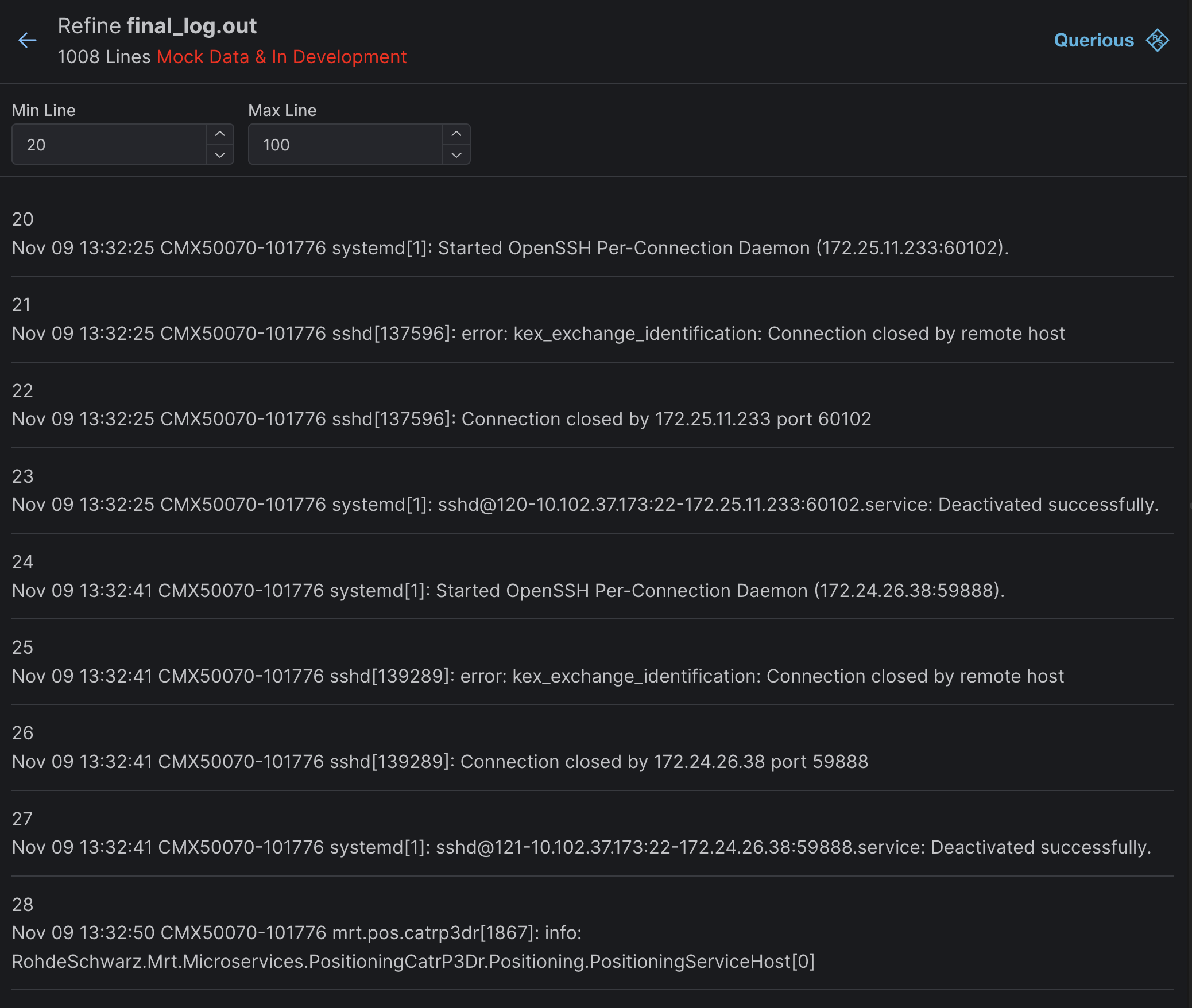Focus the Min Line input field

109,145
